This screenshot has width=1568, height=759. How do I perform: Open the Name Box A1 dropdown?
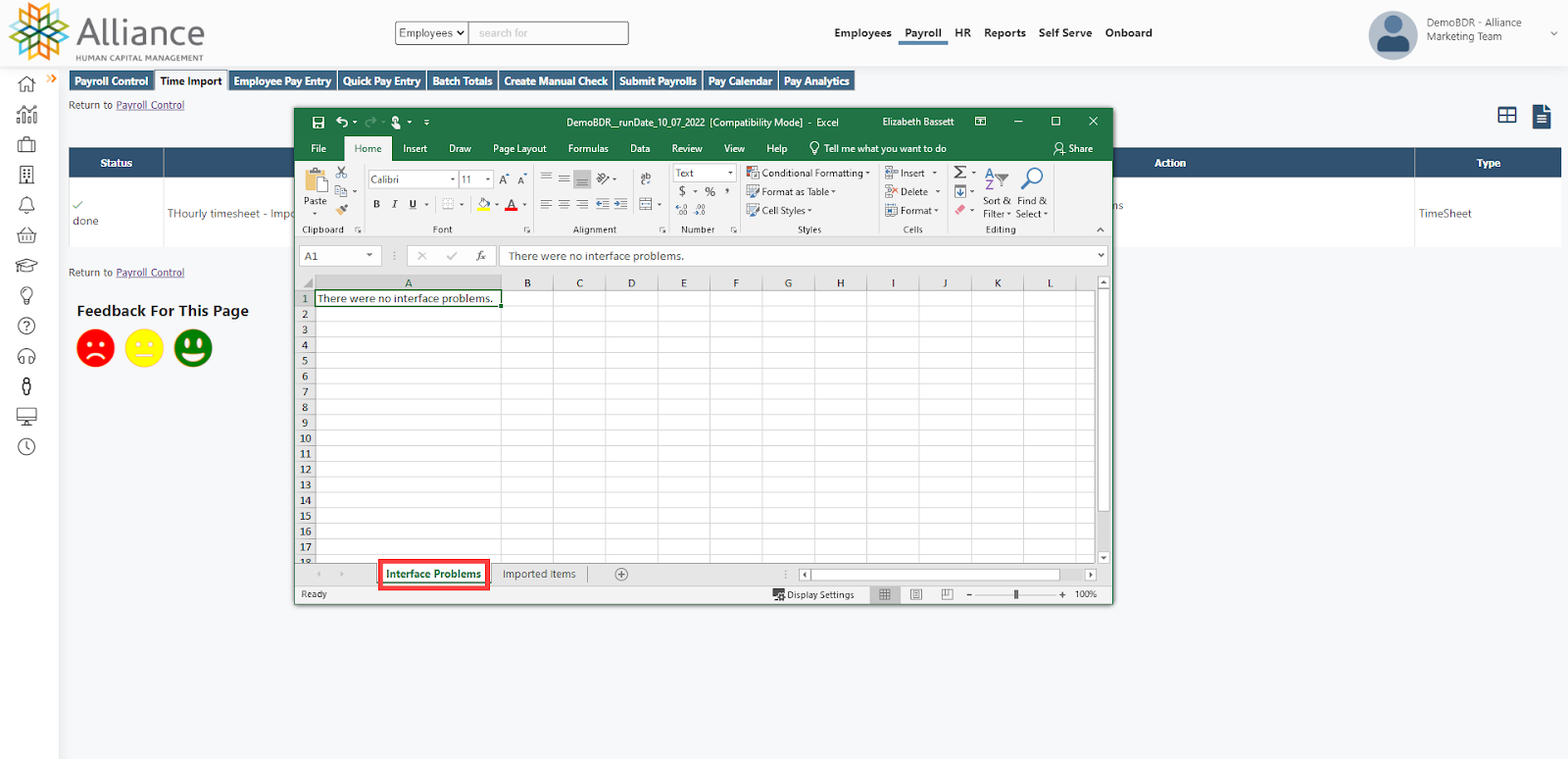pyautogui.click(x=369, y=255)
